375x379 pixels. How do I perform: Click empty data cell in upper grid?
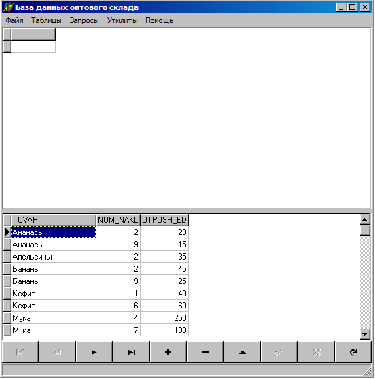click(x=33, y=47)
